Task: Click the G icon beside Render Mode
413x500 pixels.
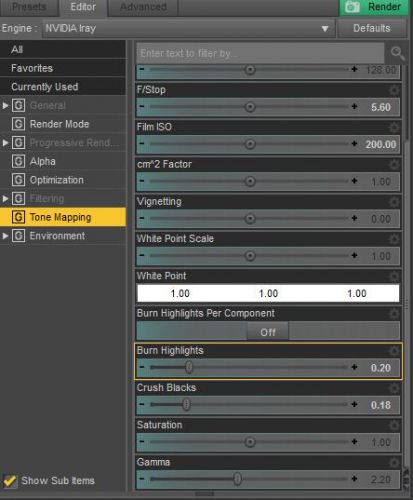Action: tap(18, 124)
